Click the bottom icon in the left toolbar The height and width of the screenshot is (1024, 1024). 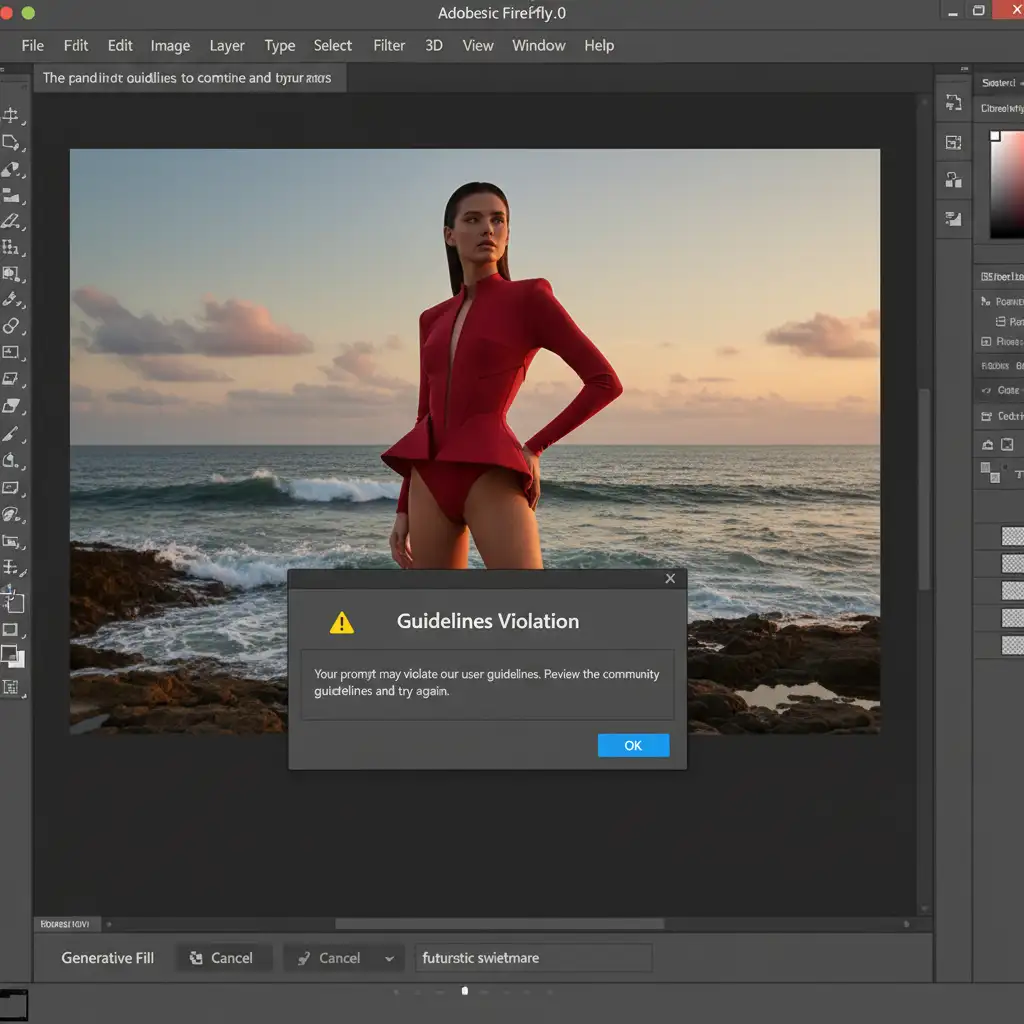coord(12,687)
